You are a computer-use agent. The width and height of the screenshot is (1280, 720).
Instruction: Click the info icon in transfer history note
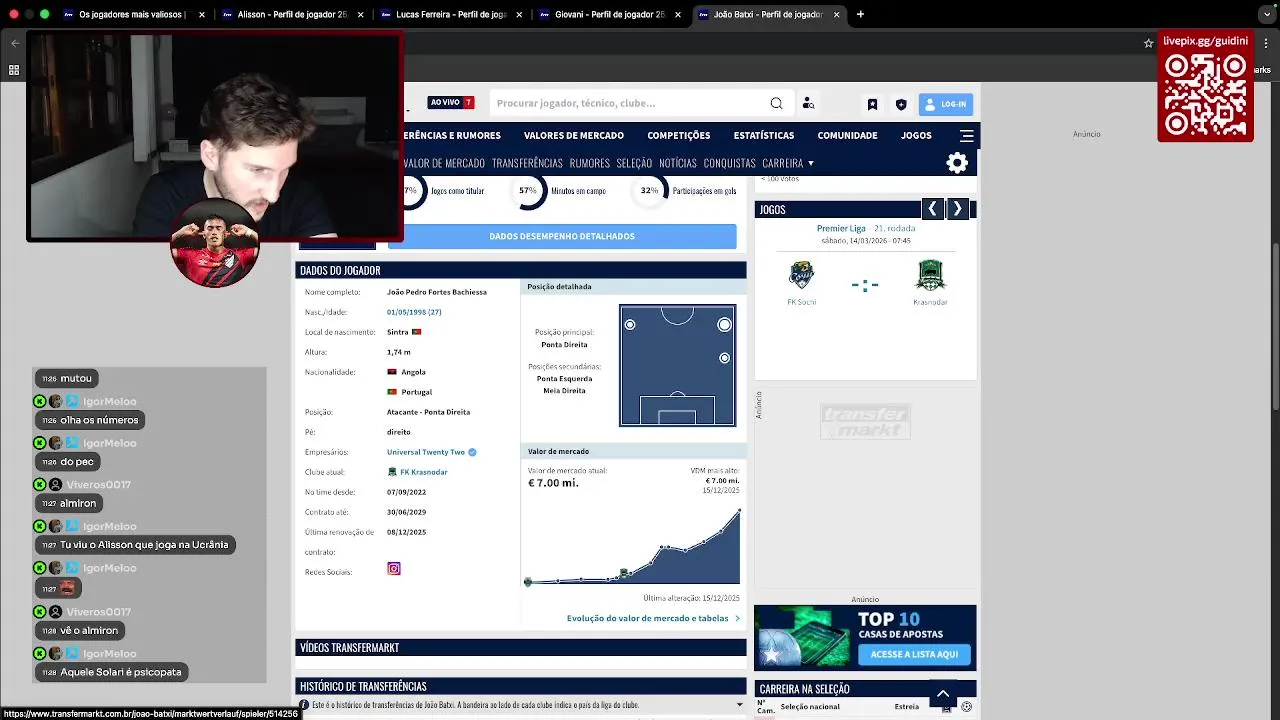pyautogui.click(x=304, y=704)
